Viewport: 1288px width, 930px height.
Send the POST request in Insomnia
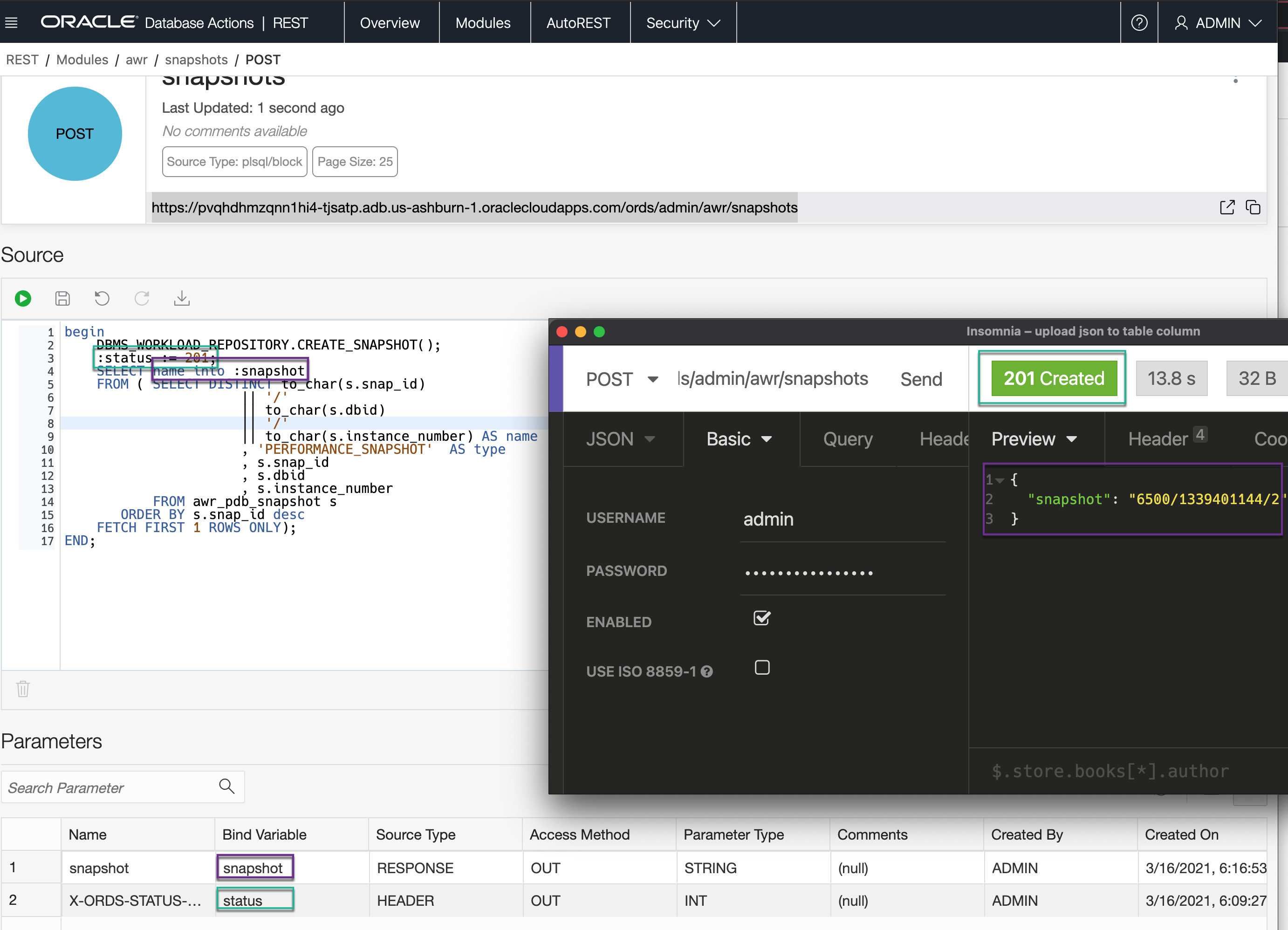(x=921, y=379)
